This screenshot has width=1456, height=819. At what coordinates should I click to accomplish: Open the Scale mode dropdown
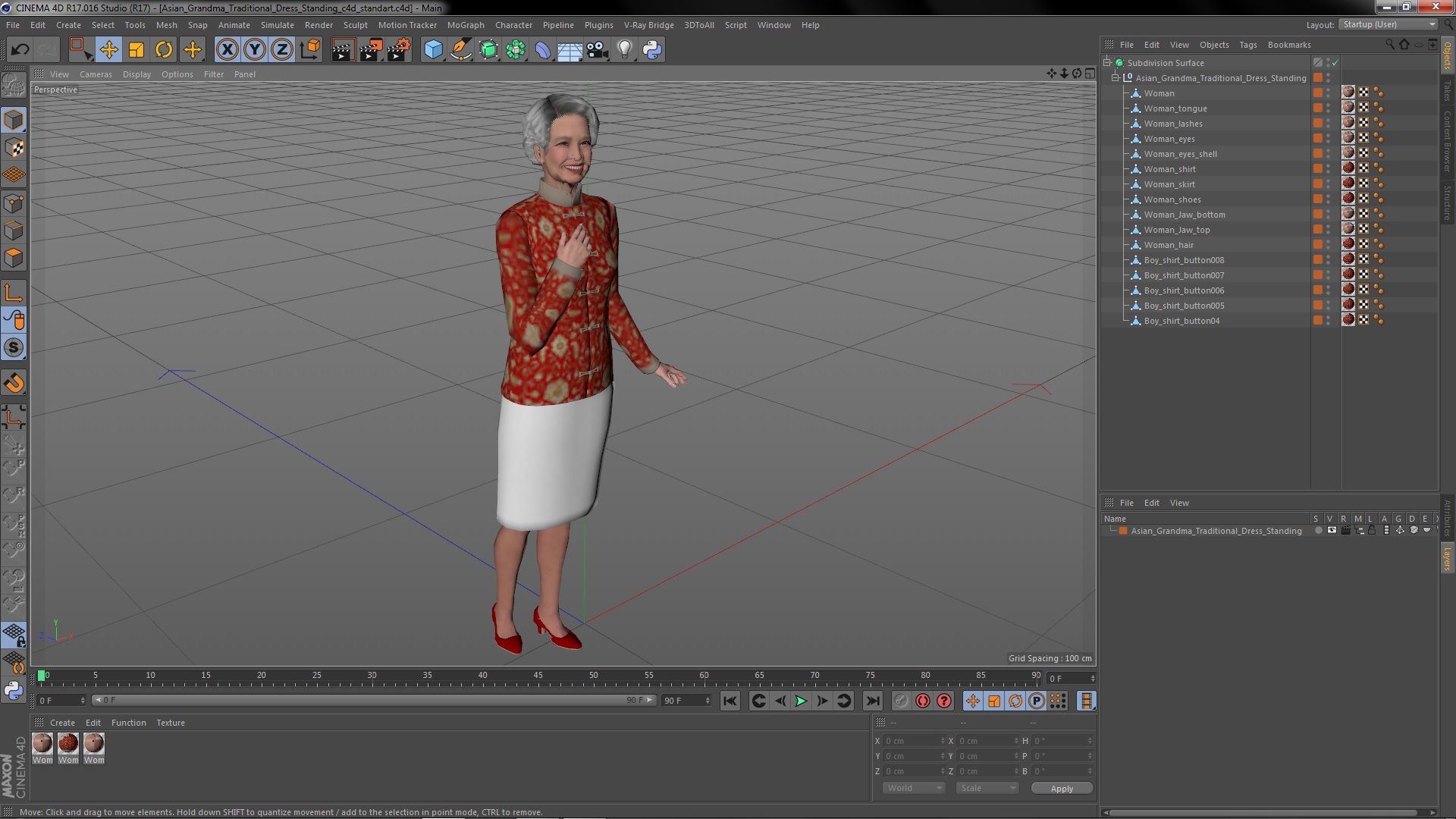tap(987, 789)
